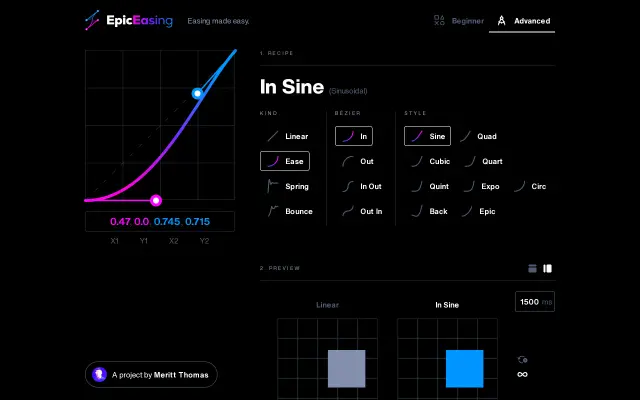Click the Bounce curve icon
640x400 pixels.
[273, 211]
